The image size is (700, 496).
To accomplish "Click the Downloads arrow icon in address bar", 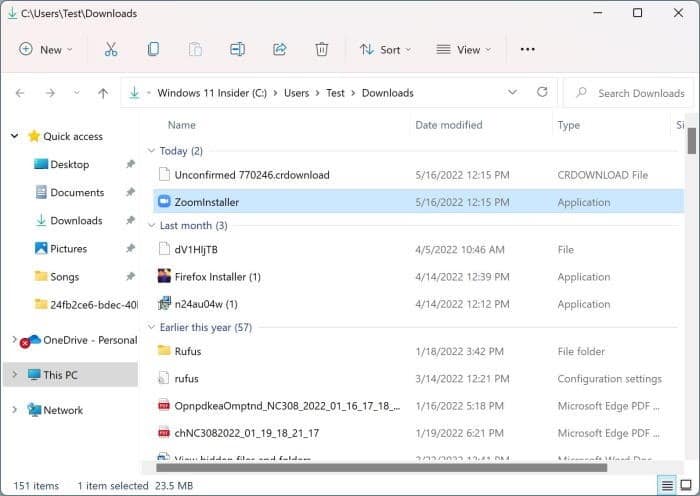I will click(134, 92).
